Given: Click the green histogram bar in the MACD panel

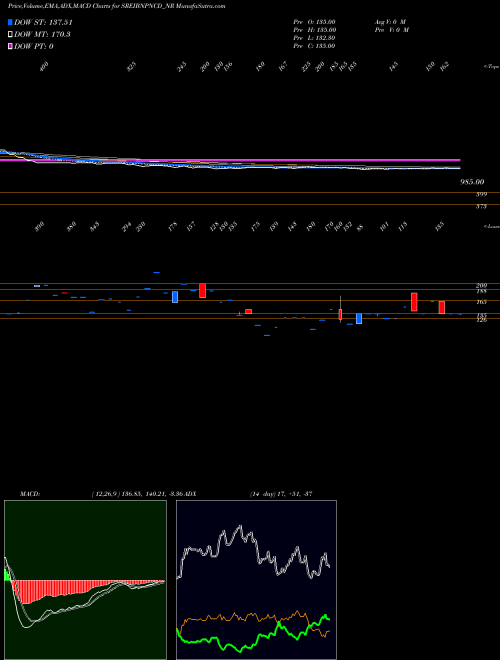Looking at the screenshot, I should pyautogui.click(x=6, y=575).
